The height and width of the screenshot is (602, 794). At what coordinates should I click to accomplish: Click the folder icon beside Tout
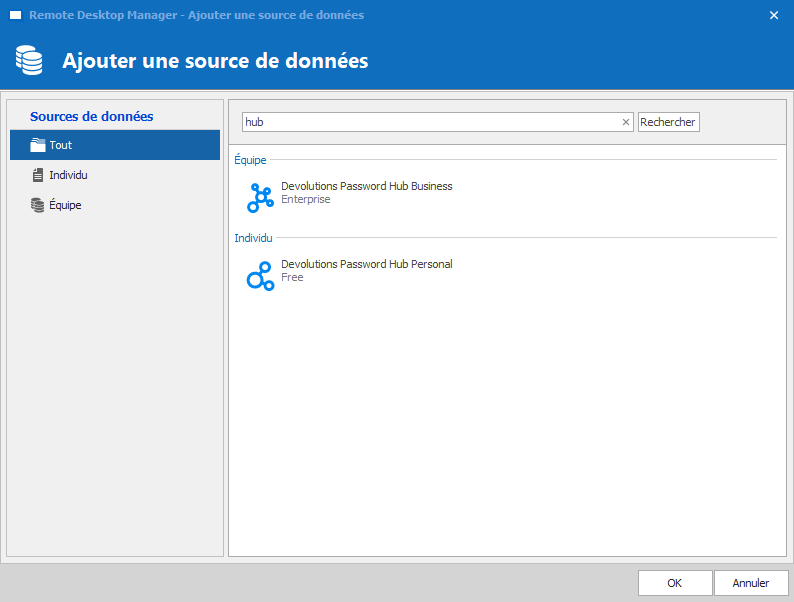(x=38, y=145)
